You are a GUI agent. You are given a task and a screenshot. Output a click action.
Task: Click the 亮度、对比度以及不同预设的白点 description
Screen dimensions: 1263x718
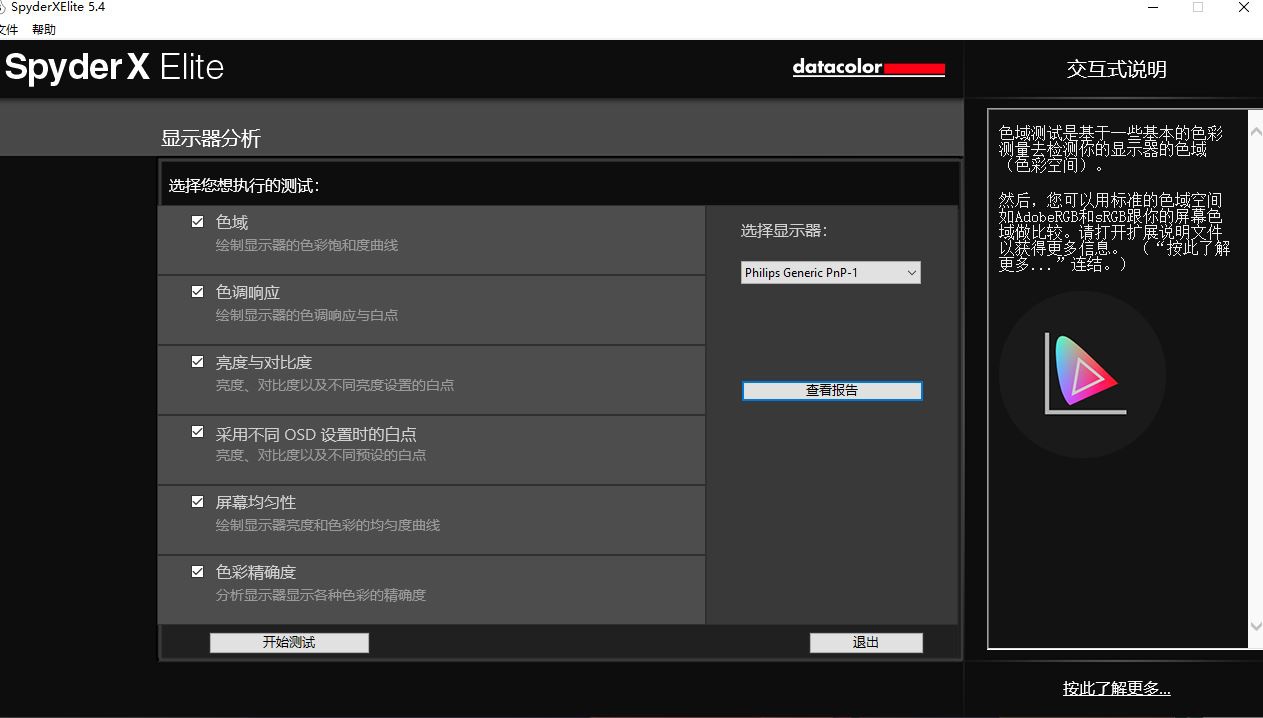point(321,455)
